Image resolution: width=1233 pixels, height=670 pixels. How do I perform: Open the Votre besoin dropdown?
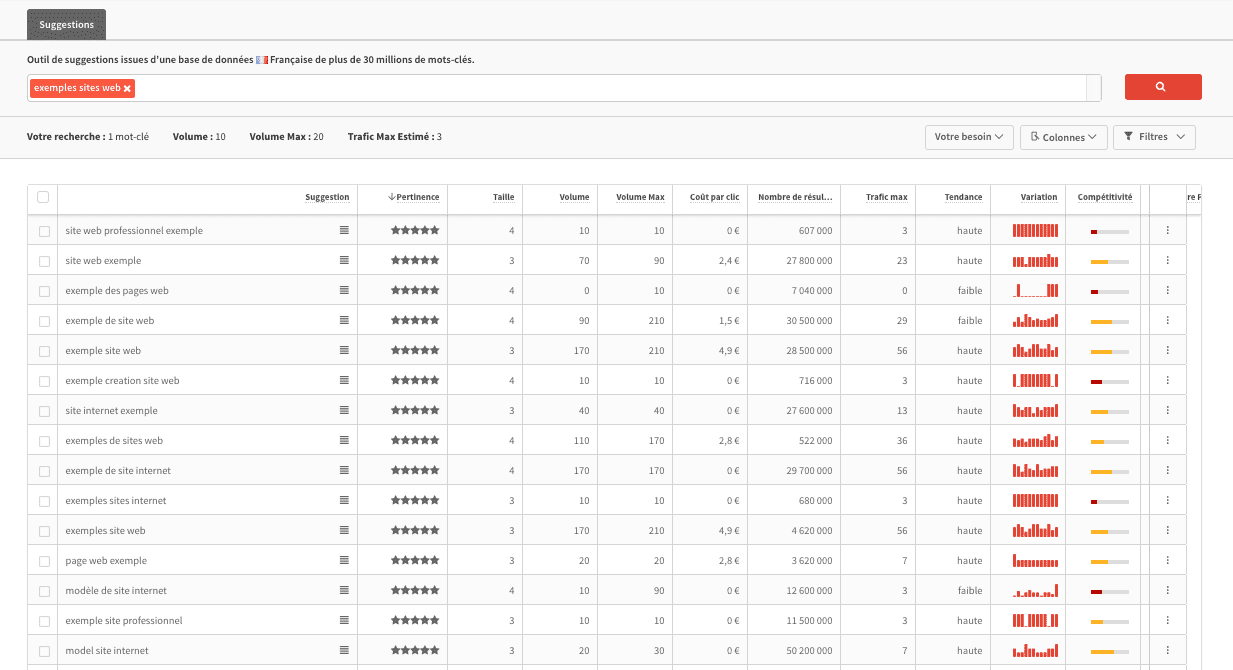pos(968,137)
